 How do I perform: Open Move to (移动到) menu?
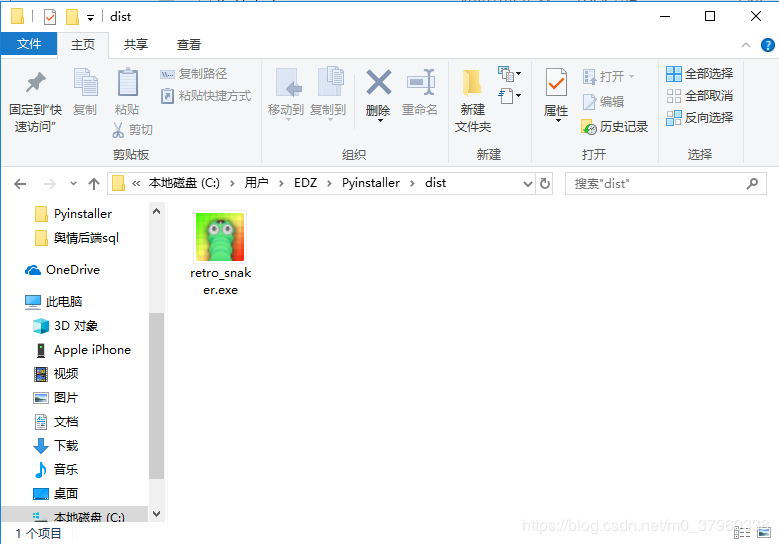pos(286,94)
